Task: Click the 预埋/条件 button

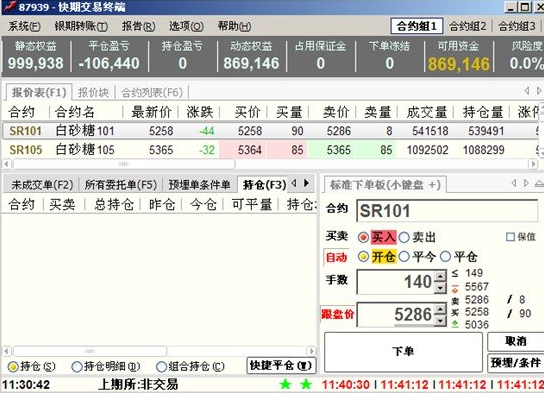Action: [x=516, y=363]
